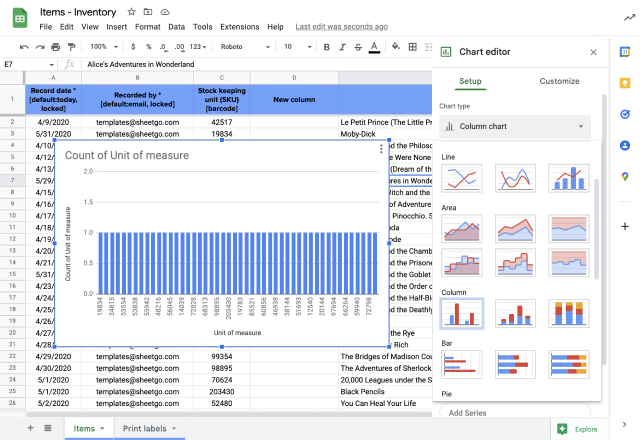Increase decimal places icon
Screen dimensions: 640x440
180,47
